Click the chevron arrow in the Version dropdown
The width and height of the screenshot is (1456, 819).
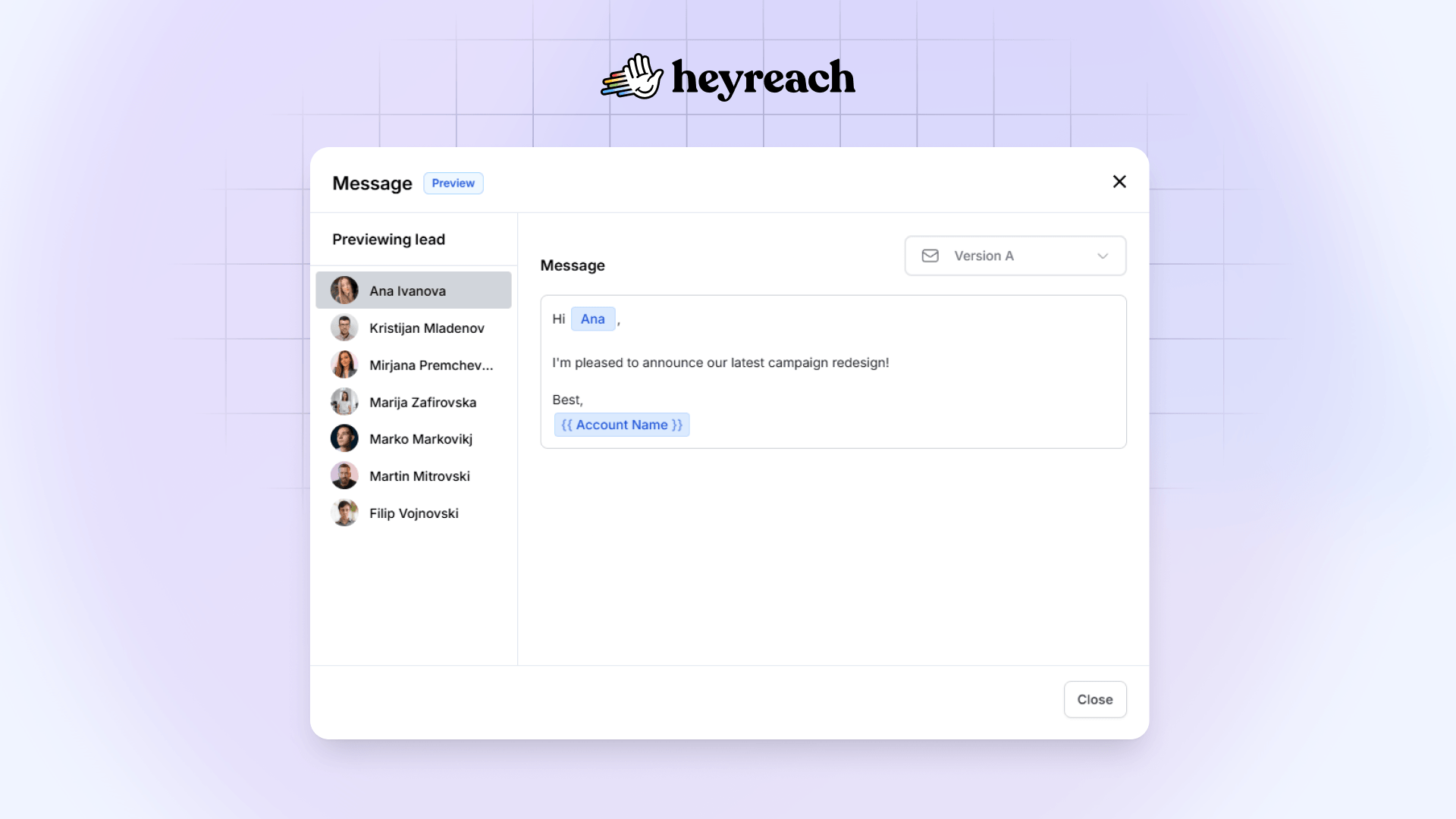pos(1103,256)
